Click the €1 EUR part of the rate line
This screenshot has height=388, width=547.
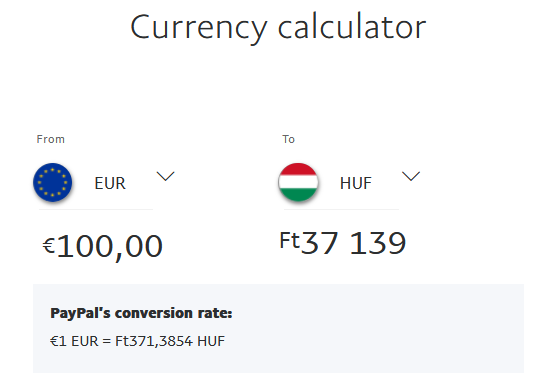pyautogui.click(x=74, y=341)
